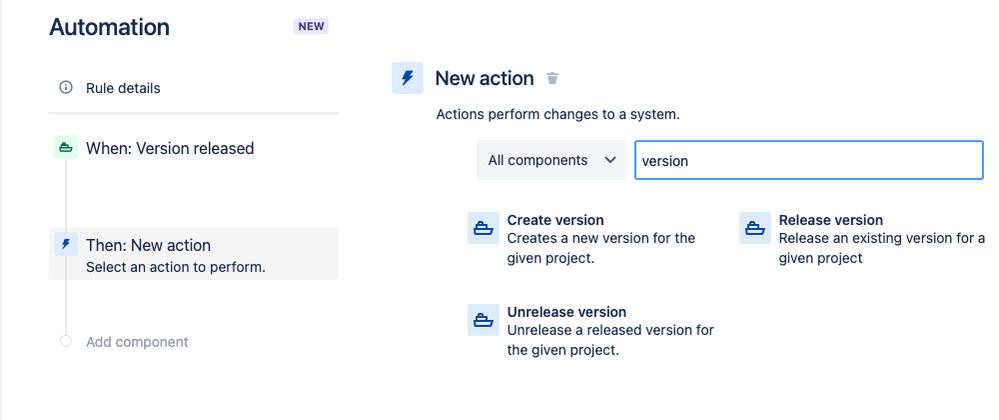Click the Add component label
Image resolution: width=999 pixels, height=420 pixels.
137,342
